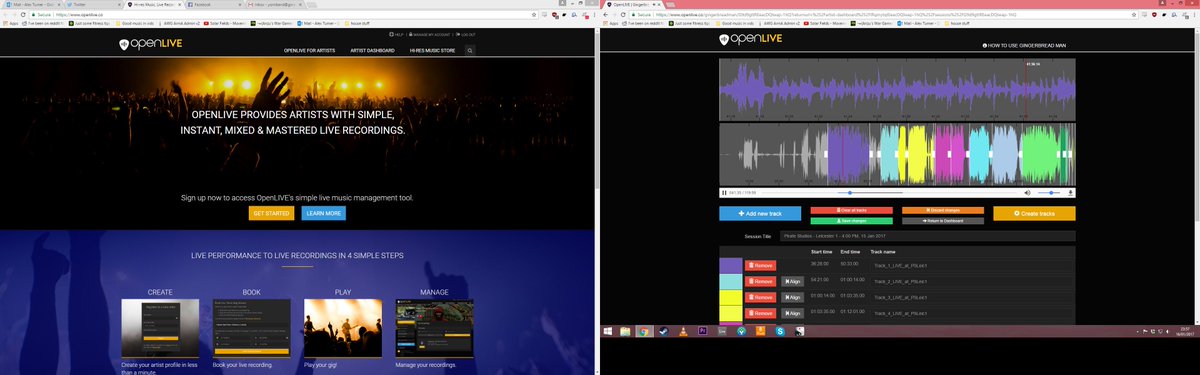Align Track_3_LIVE_at_PSLeic1
Image resolution: width=1200 pixels, height=375 pixels.
(792, 297)
